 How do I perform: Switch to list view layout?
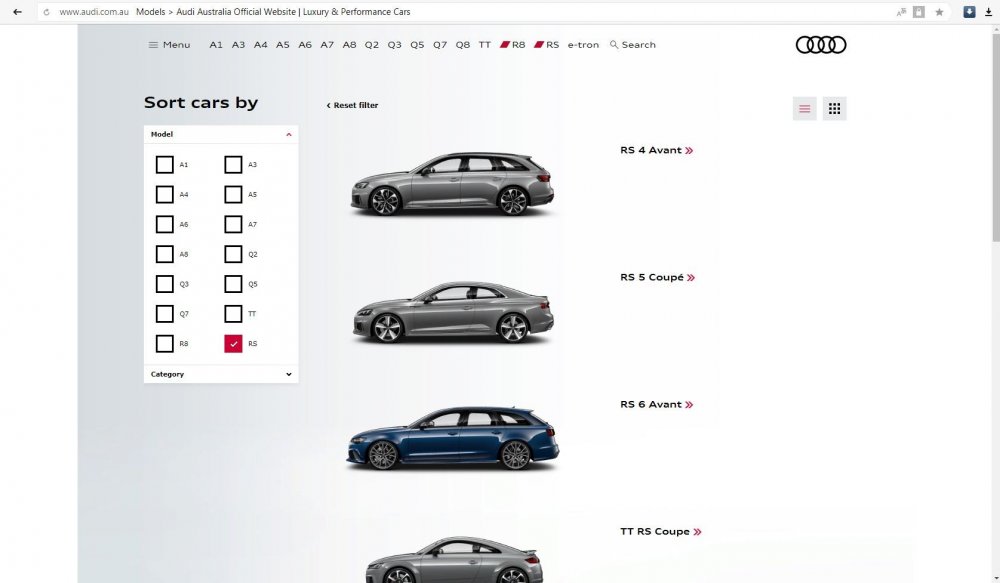coord(804,109)
